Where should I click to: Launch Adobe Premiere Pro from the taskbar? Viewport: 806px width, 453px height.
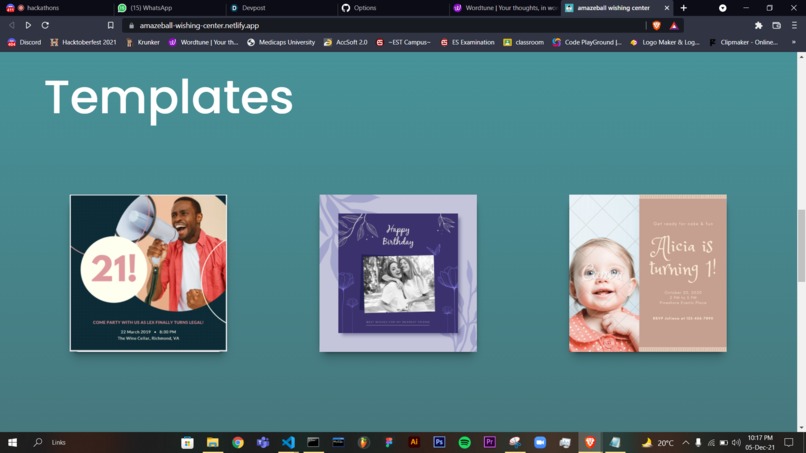(x=489, y=442)
